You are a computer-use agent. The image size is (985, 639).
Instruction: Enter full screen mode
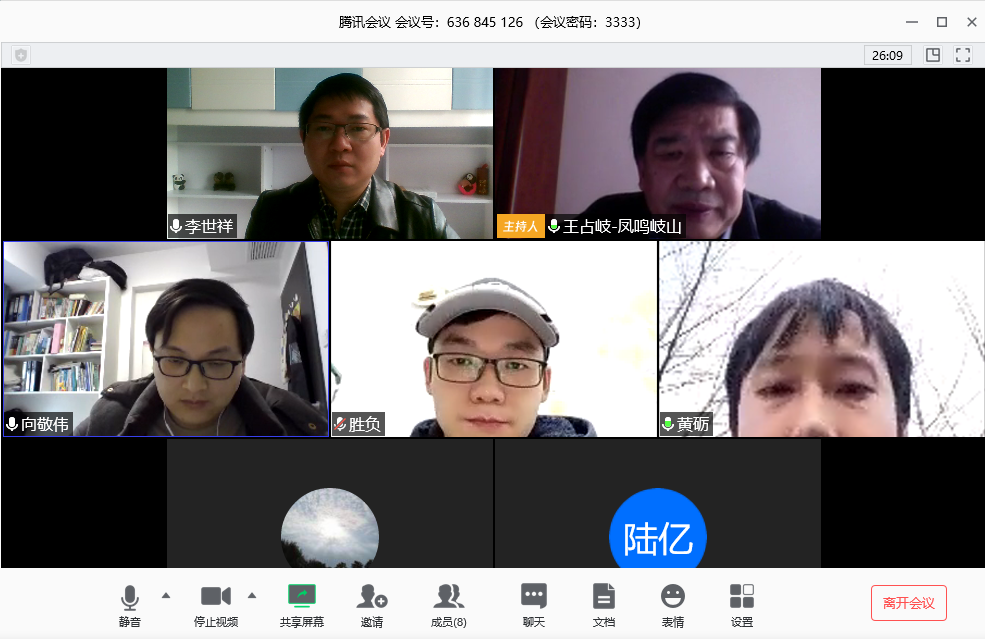tap(963, 55)
